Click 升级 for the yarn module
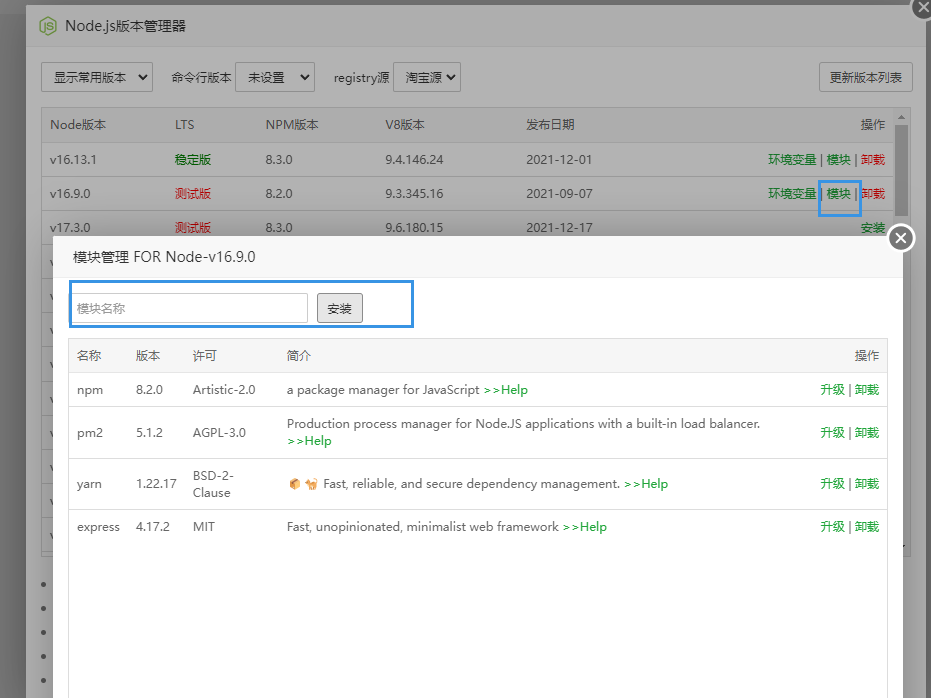This screenshot has height=698, width=931. tap(832, 484)
